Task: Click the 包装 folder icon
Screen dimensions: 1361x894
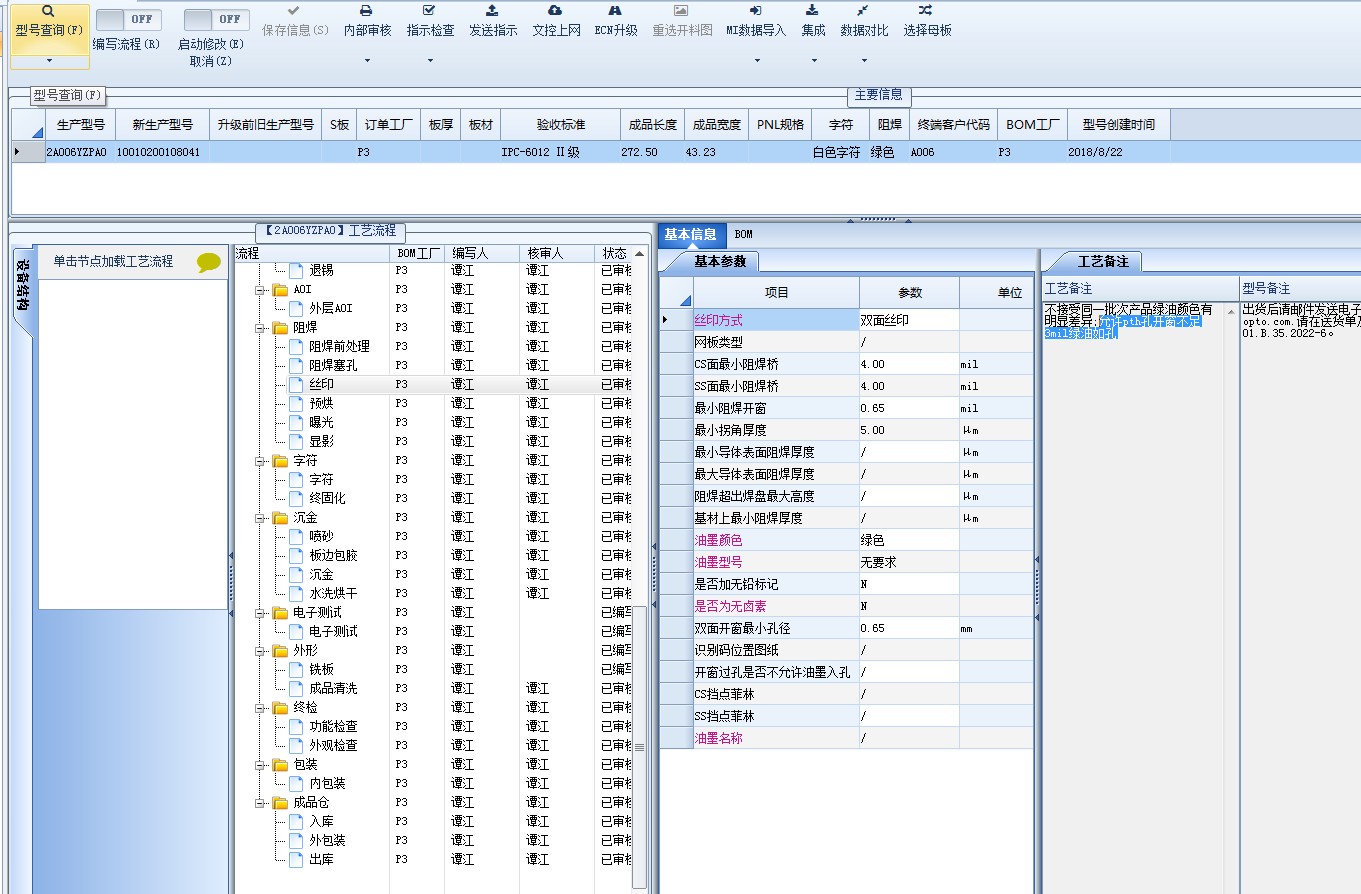Action: (x=280, y=764)
